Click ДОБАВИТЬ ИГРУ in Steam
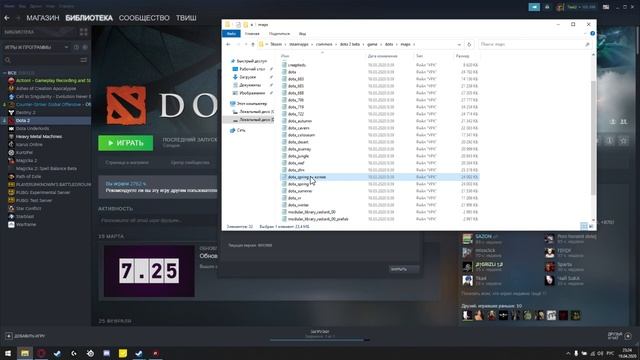 click(25, 336)
